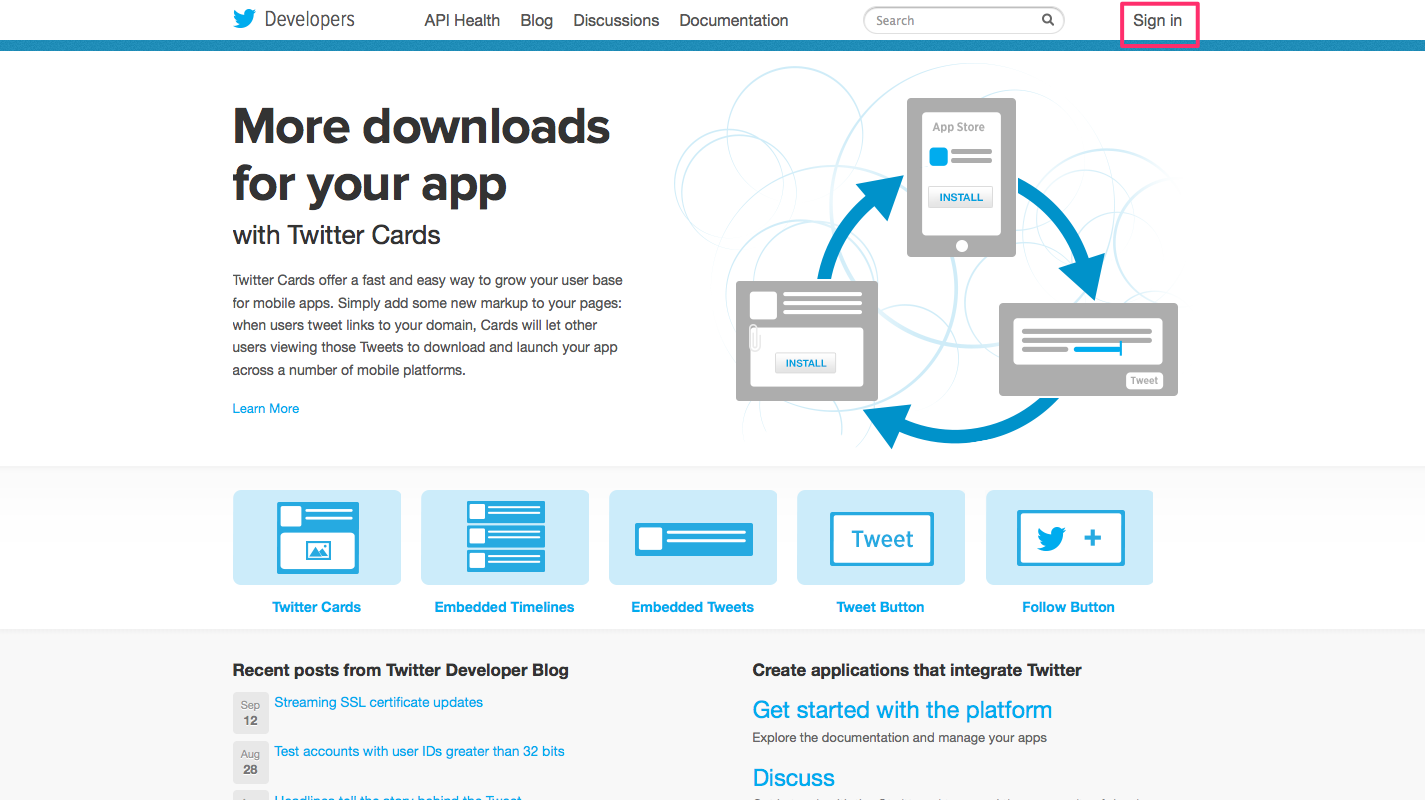Click the App Store phone illustration

pyautogui.click(x=961, y=177)
